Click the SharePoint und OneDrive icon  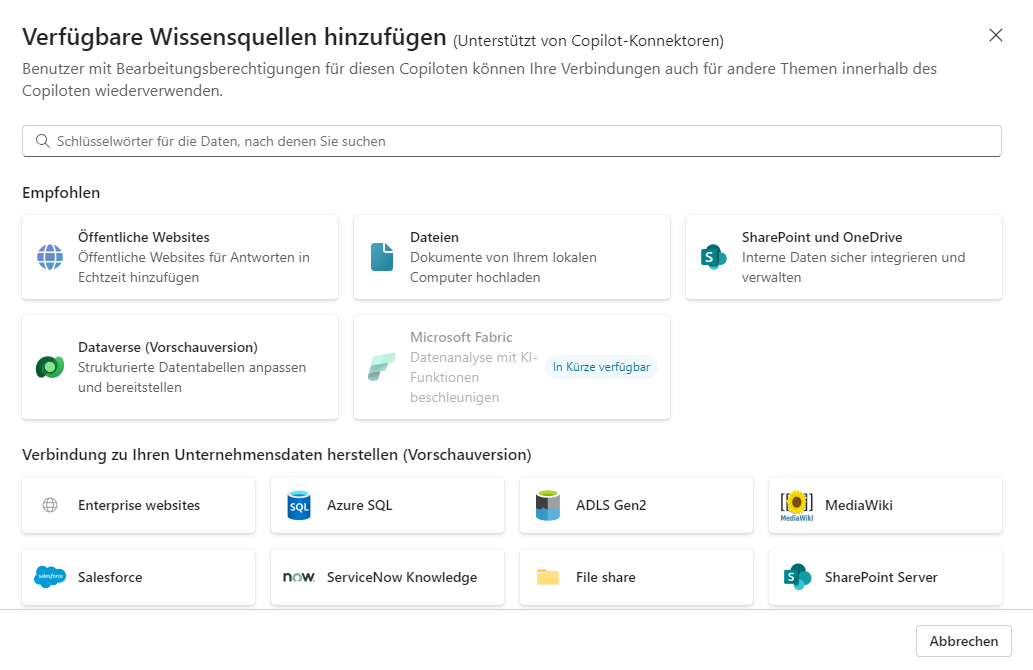[x=713, y=257]
